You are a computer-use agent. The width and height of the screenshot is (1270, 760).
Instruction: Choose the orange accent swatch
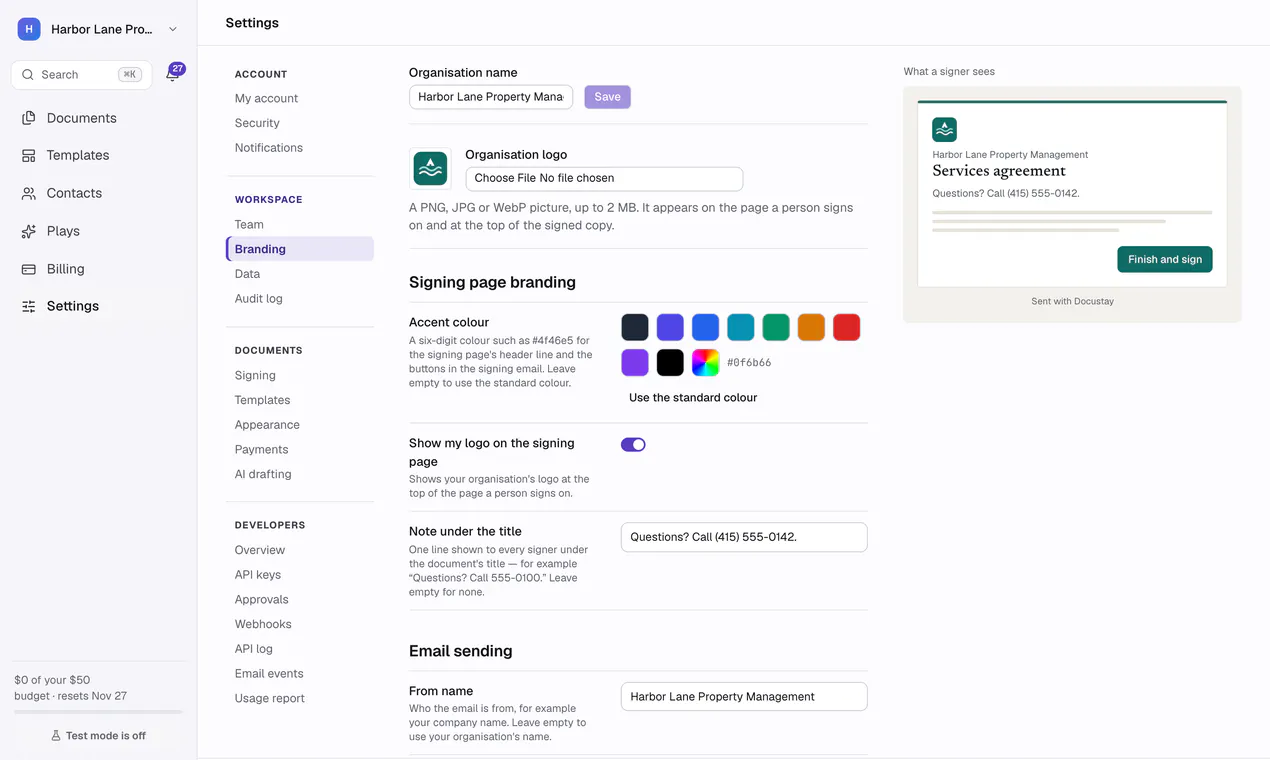point(811,327)
